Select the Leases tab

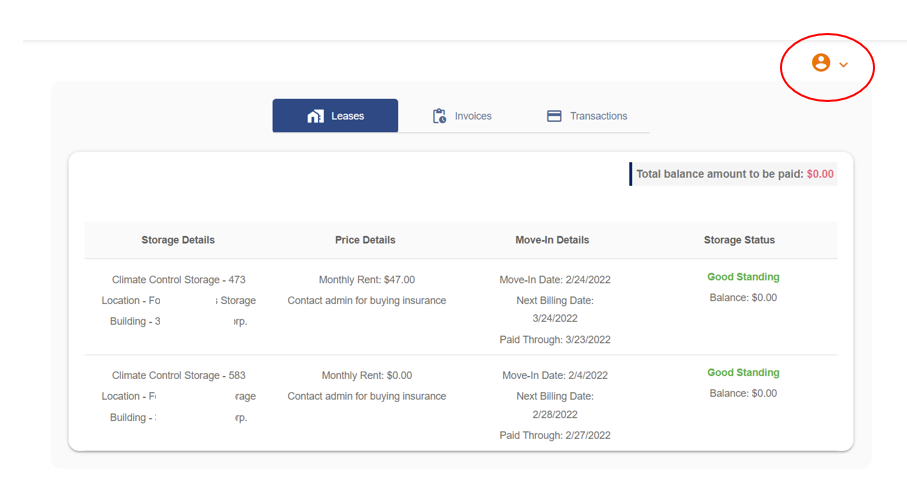335,116
